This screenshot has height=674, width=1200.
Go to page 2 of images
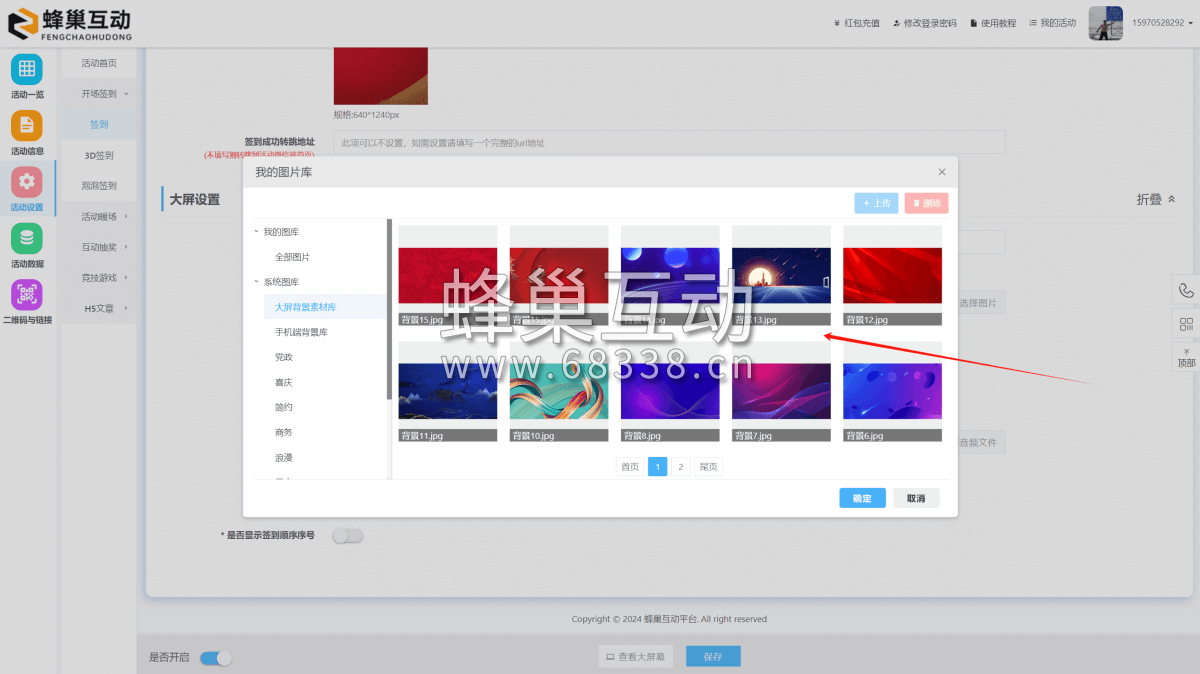[681, 467]
